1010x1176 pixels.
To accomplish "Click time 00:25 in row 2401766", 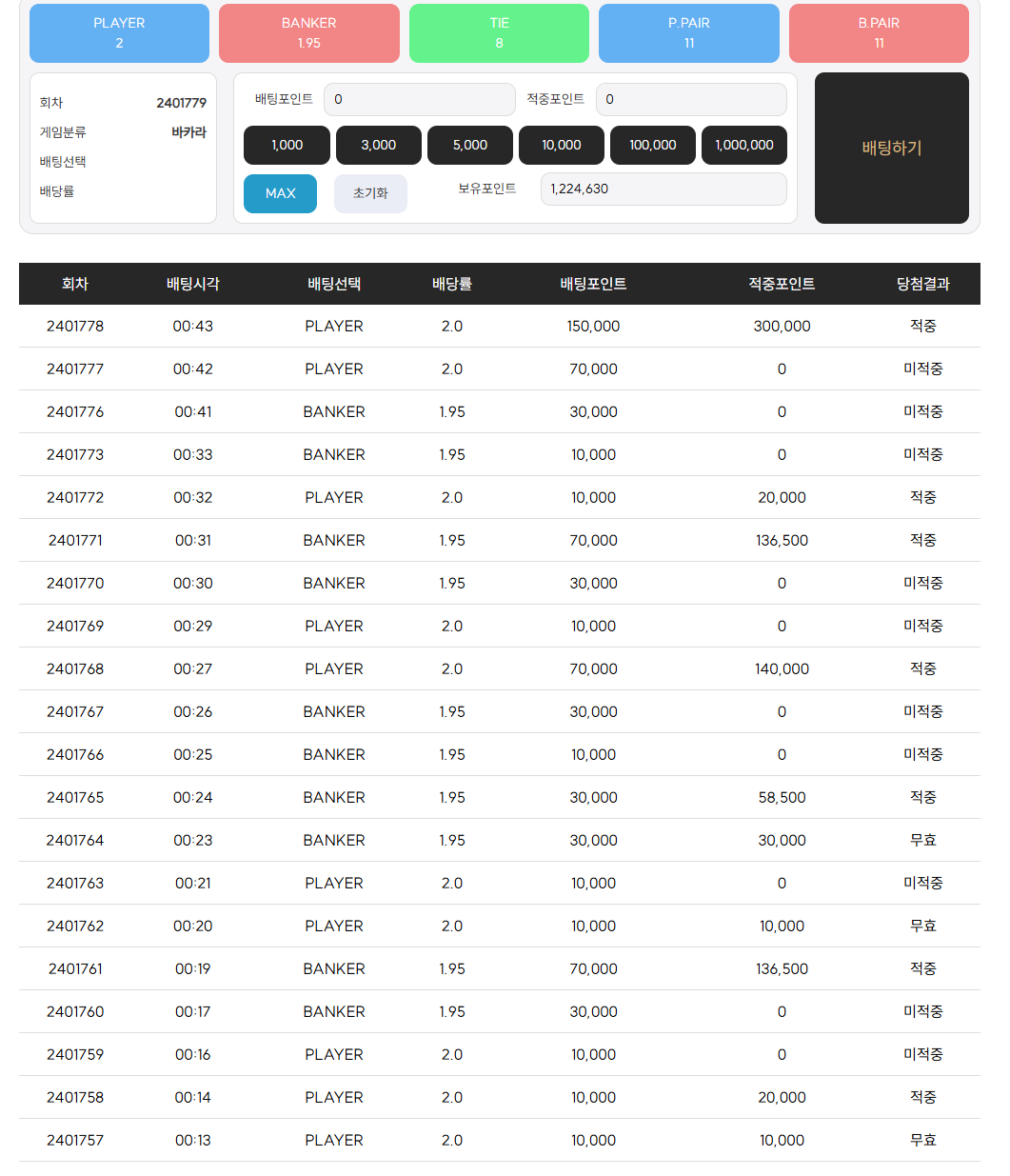I will pos(193,754).
